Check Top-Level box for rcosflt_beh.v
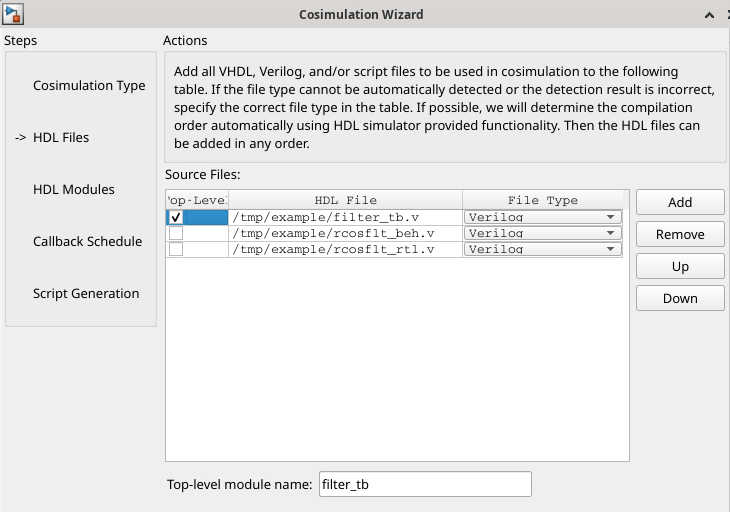Viewport: 730px width, 512px height. (x=176, y=233)
